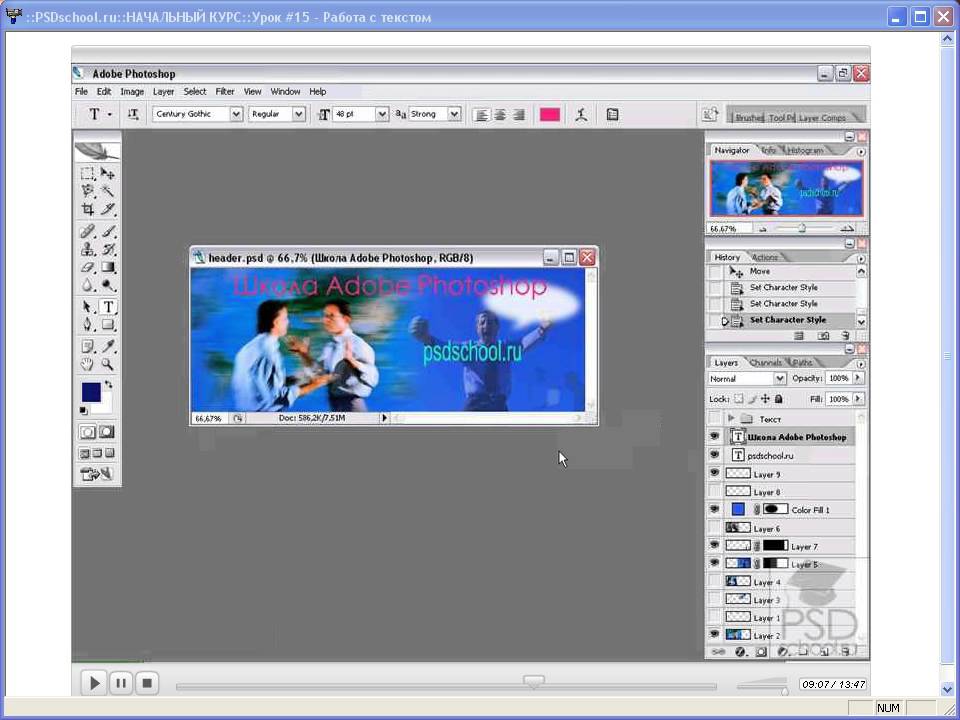Click the Navigator preview thumbnail
The image size is (960, 720).
pos(786,189)
